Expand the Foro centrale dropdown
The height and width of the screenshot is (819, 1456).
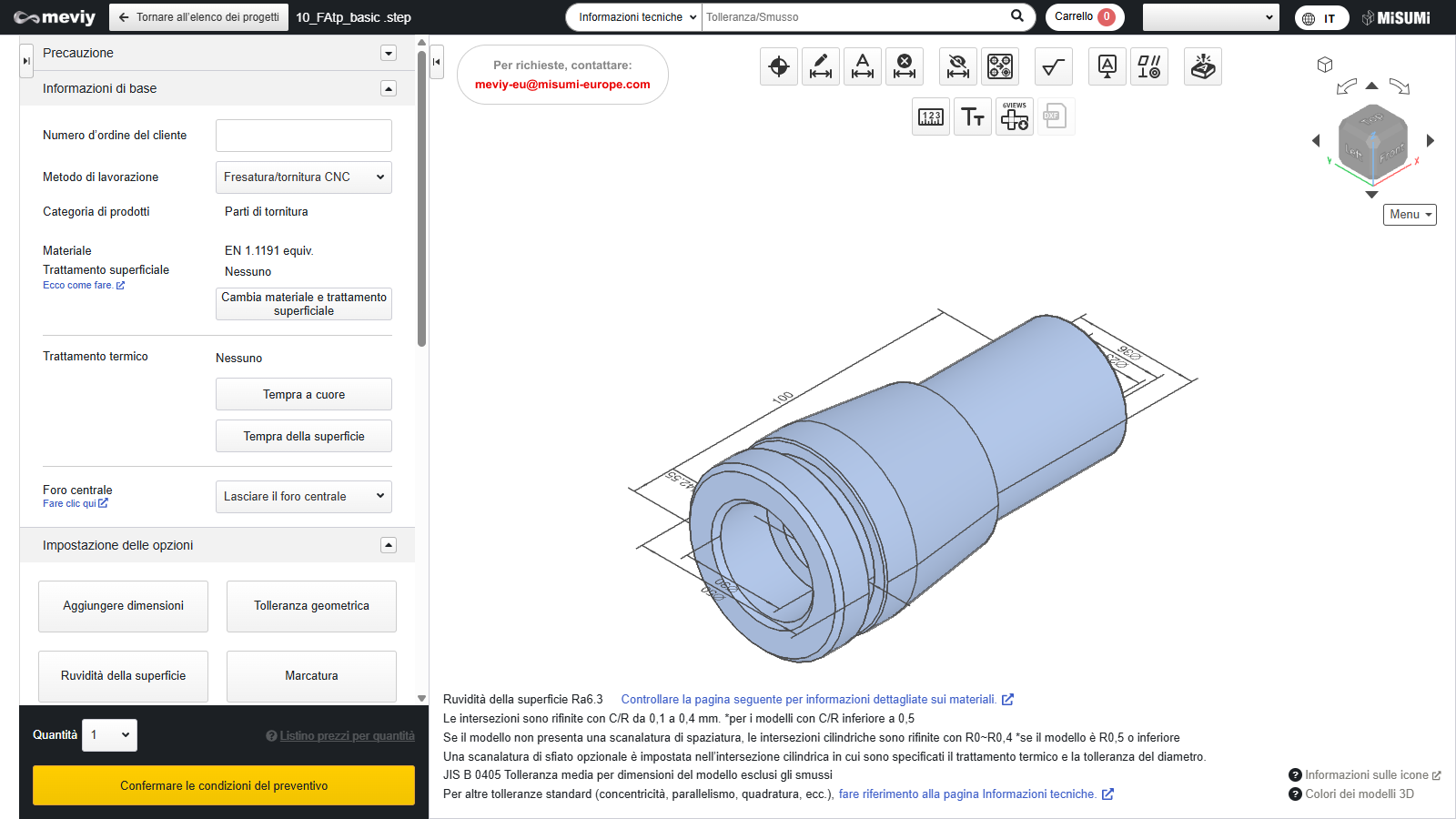[x=303, y=497]
